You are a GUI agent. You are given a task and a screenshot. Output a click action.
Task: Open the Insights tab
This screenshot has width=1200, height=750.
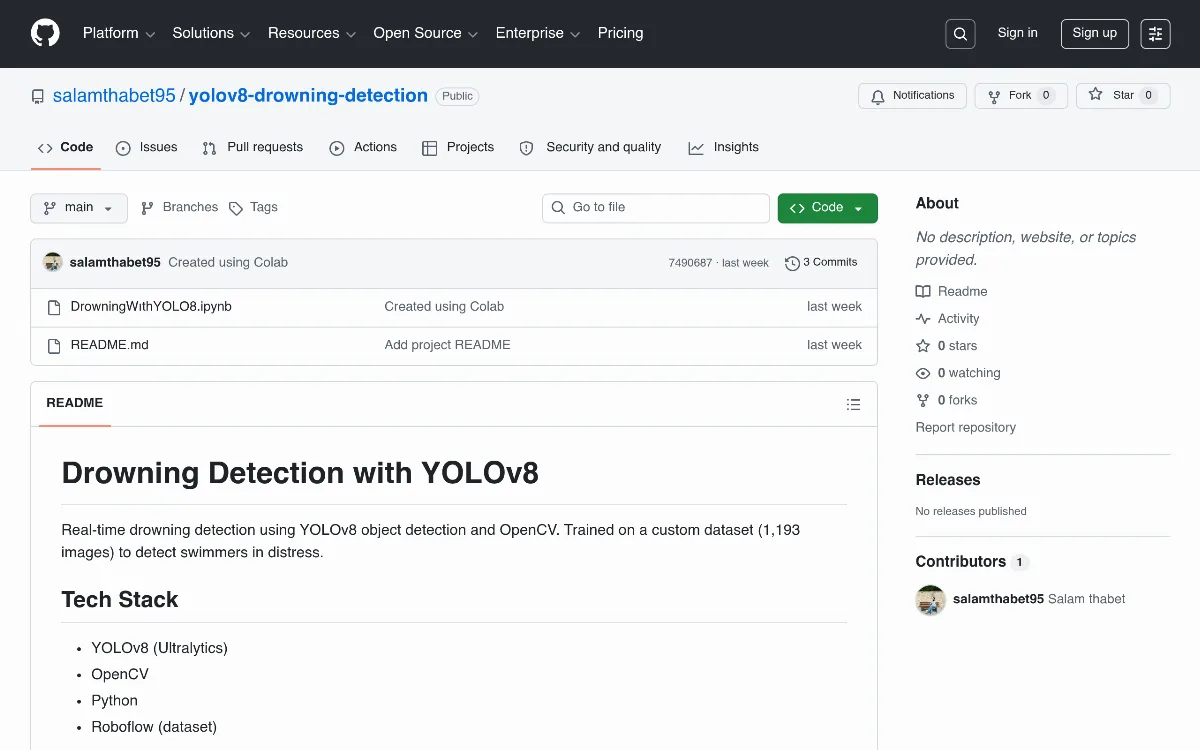[x=723, y=148]
